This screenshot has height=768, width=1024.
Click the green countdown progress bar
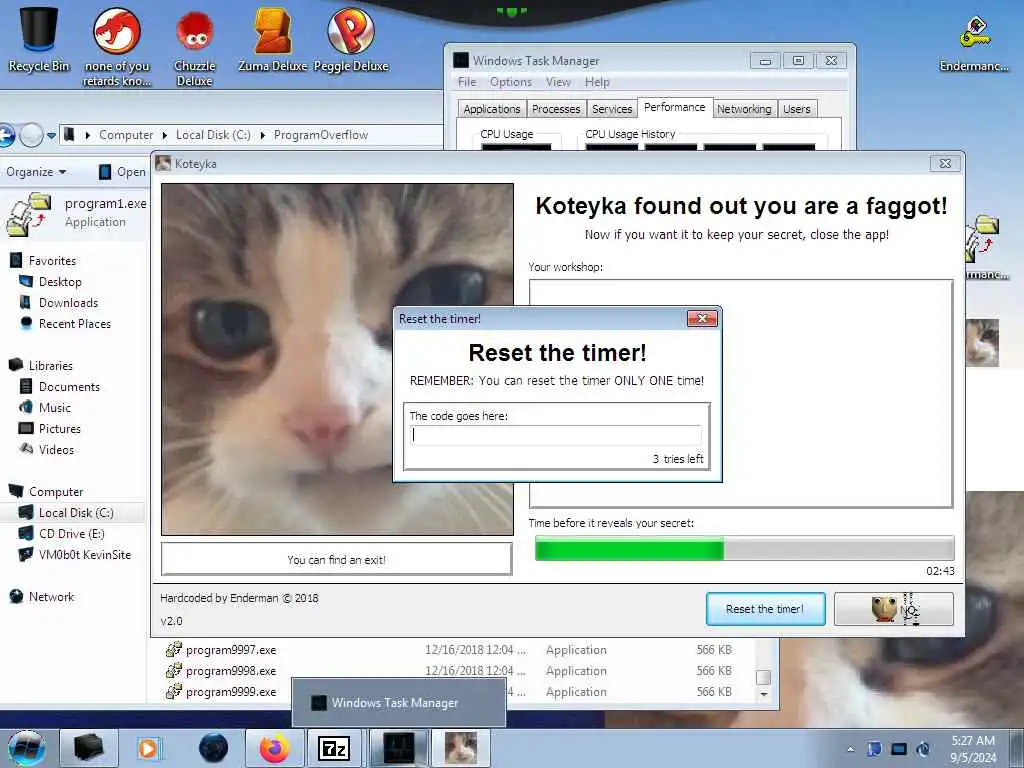point(744,549)
